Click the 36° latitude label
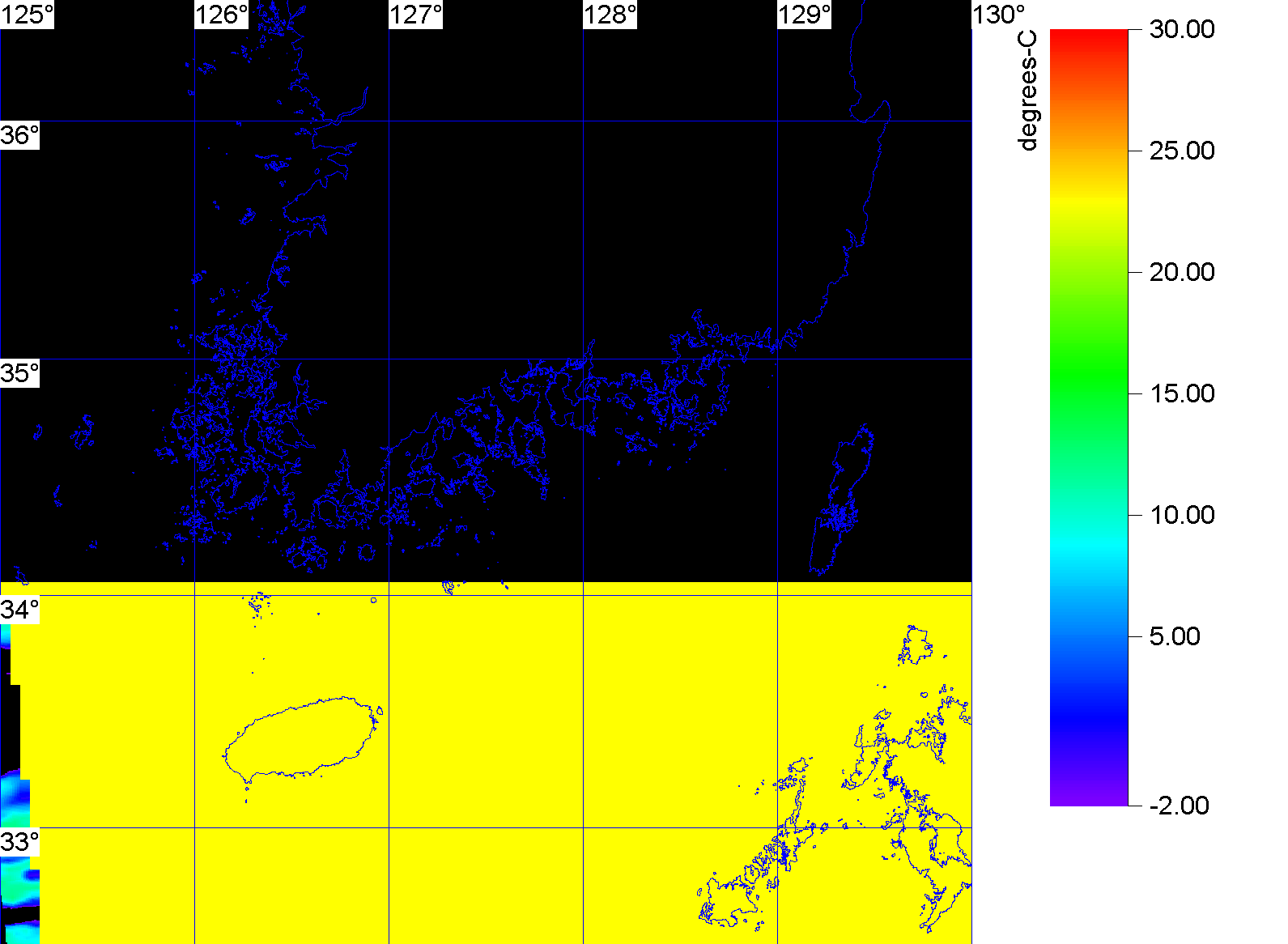 (x=19, y=135)
